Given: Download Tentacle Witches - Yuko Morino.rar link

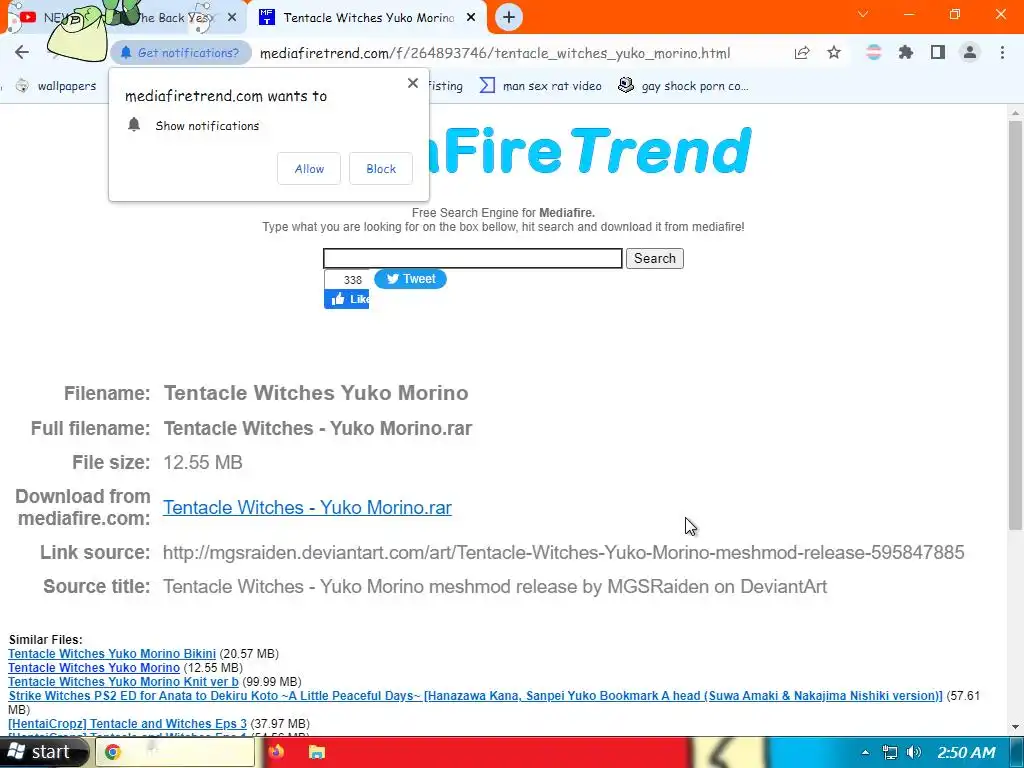Looking at the screenshot, I should [x=307, y=507].
